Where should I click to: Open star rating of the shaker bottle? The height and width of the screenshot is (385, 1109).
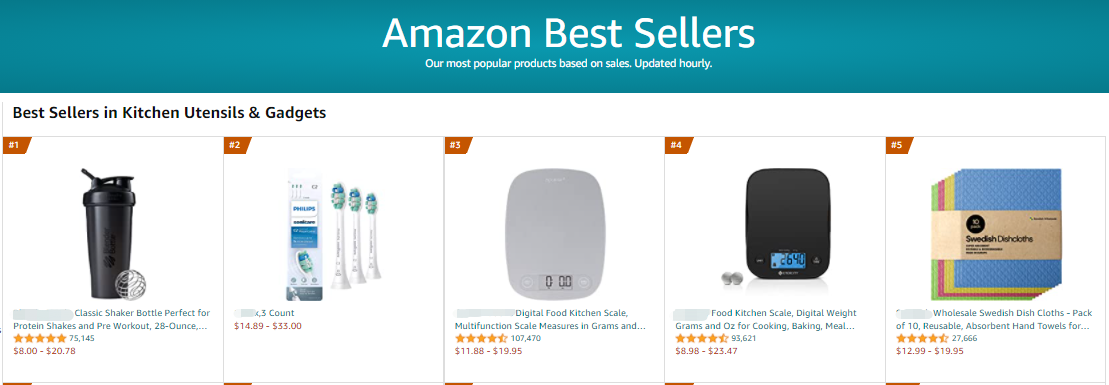[40, 338]
